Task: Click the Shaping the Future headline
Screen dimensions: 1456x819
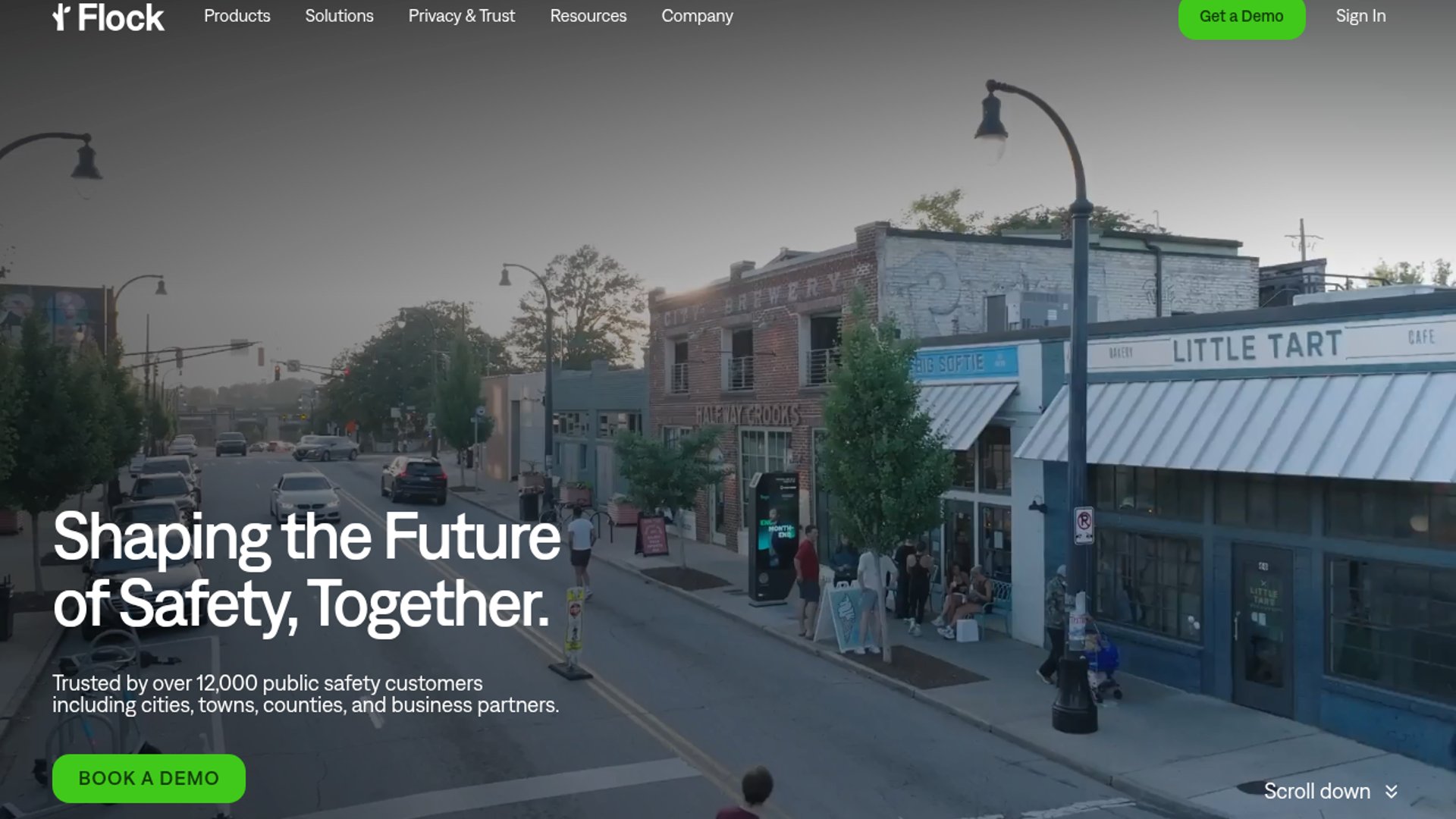Action: tap(306, 570)
